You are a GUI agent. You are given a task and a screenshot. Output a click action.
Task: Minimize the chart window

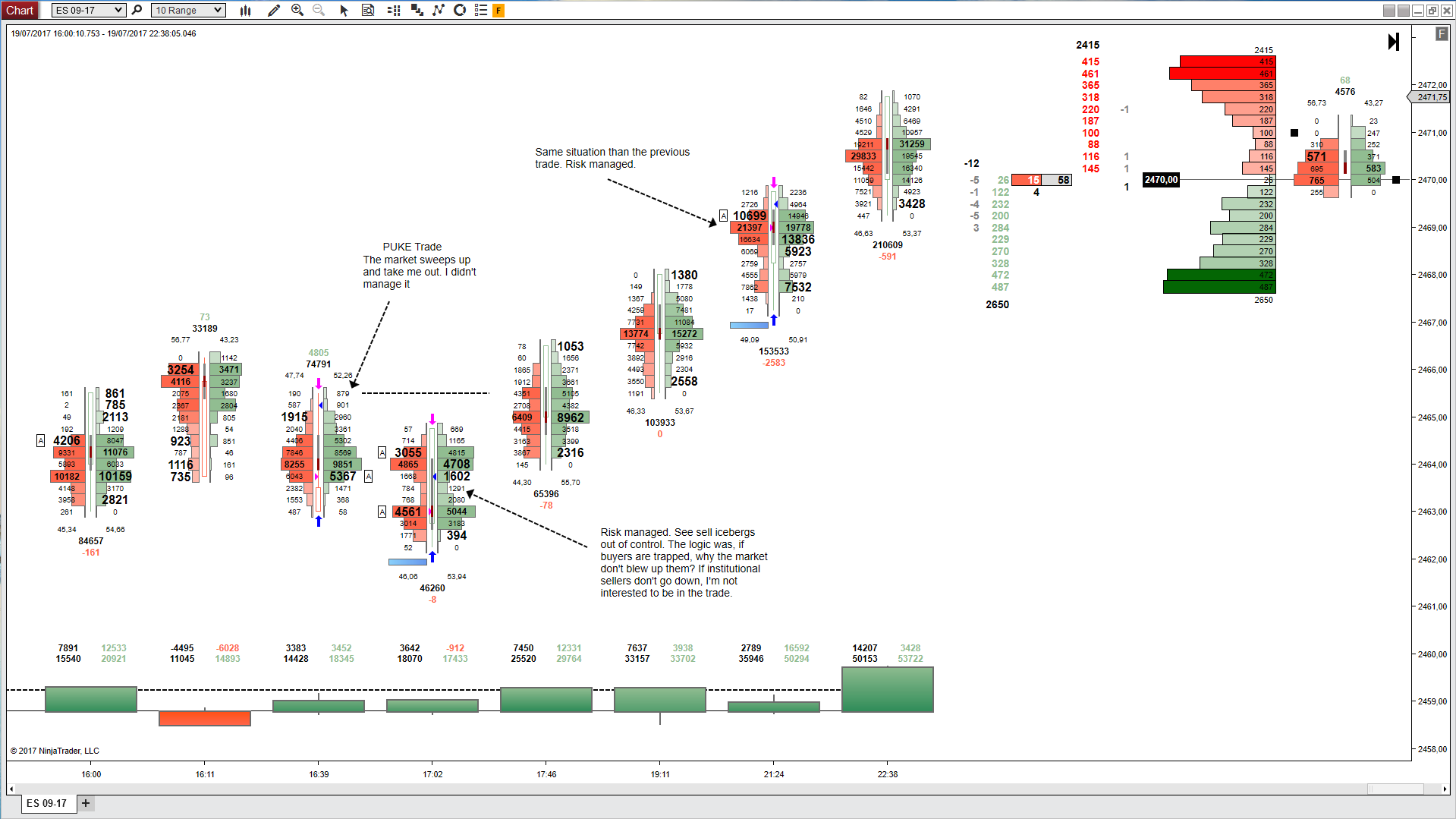(x=1418, y=10)
